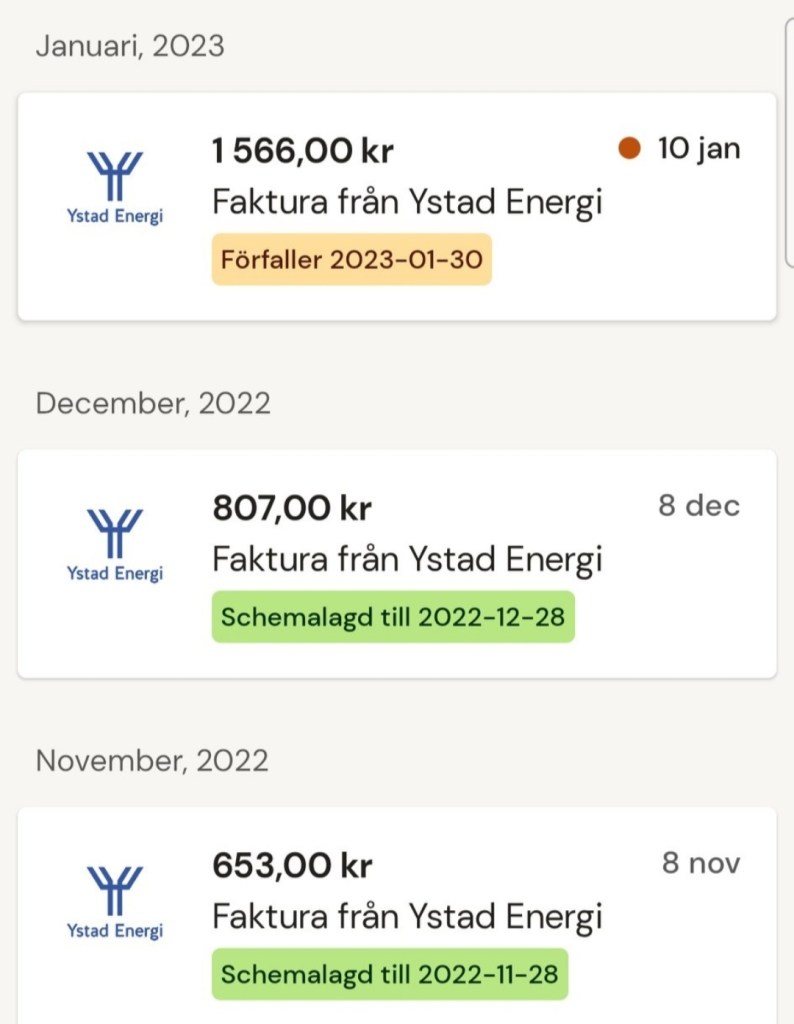The height and width of the screenshot is (1024, 794).
Task: Click the scrollbar handle on right edge
Action: (790, 140)
